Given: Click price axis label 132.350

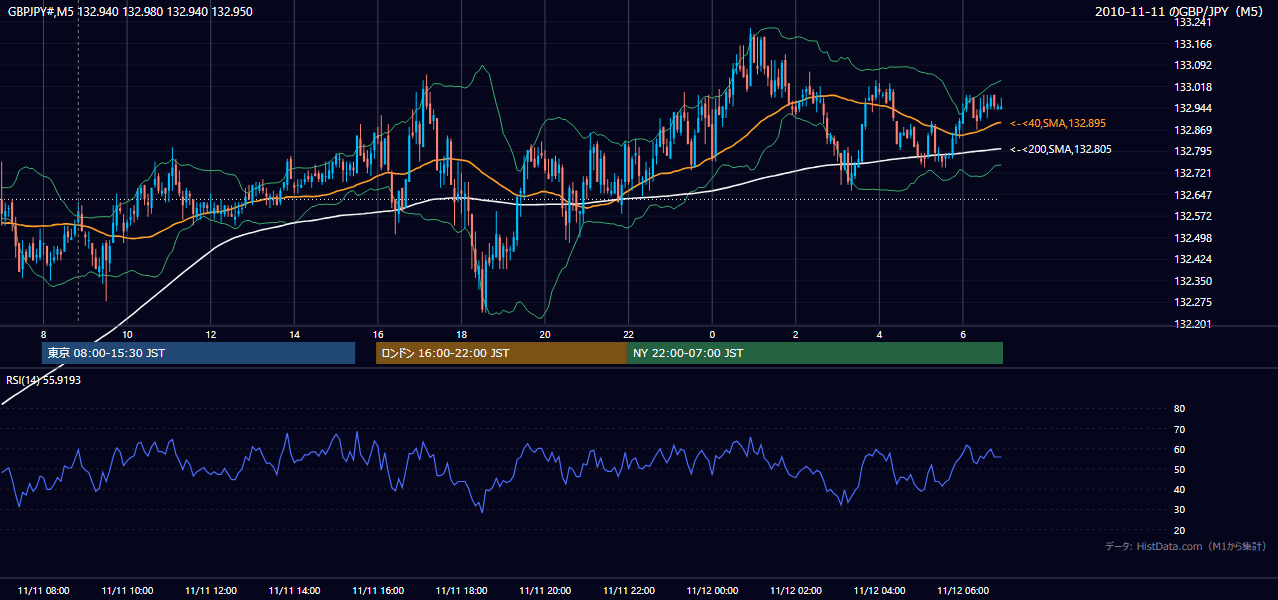Looking at the screenshot, I should (x=1194, y=281).
